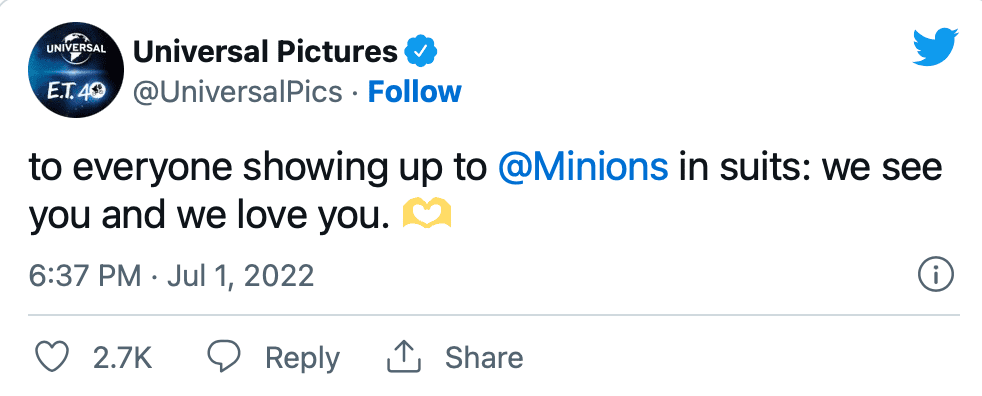The width and height of the screenshot is (982, 396).
Task: Click the Universal Pictures display name
Action: [266, 52]
